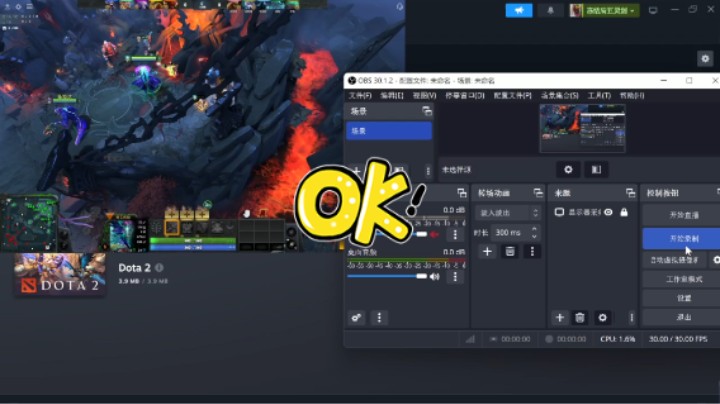The height and width of the screenshot is (404, 720).
Task: Click the Dota 2 game cover thumbnail
Action: (x=60, y=274)
